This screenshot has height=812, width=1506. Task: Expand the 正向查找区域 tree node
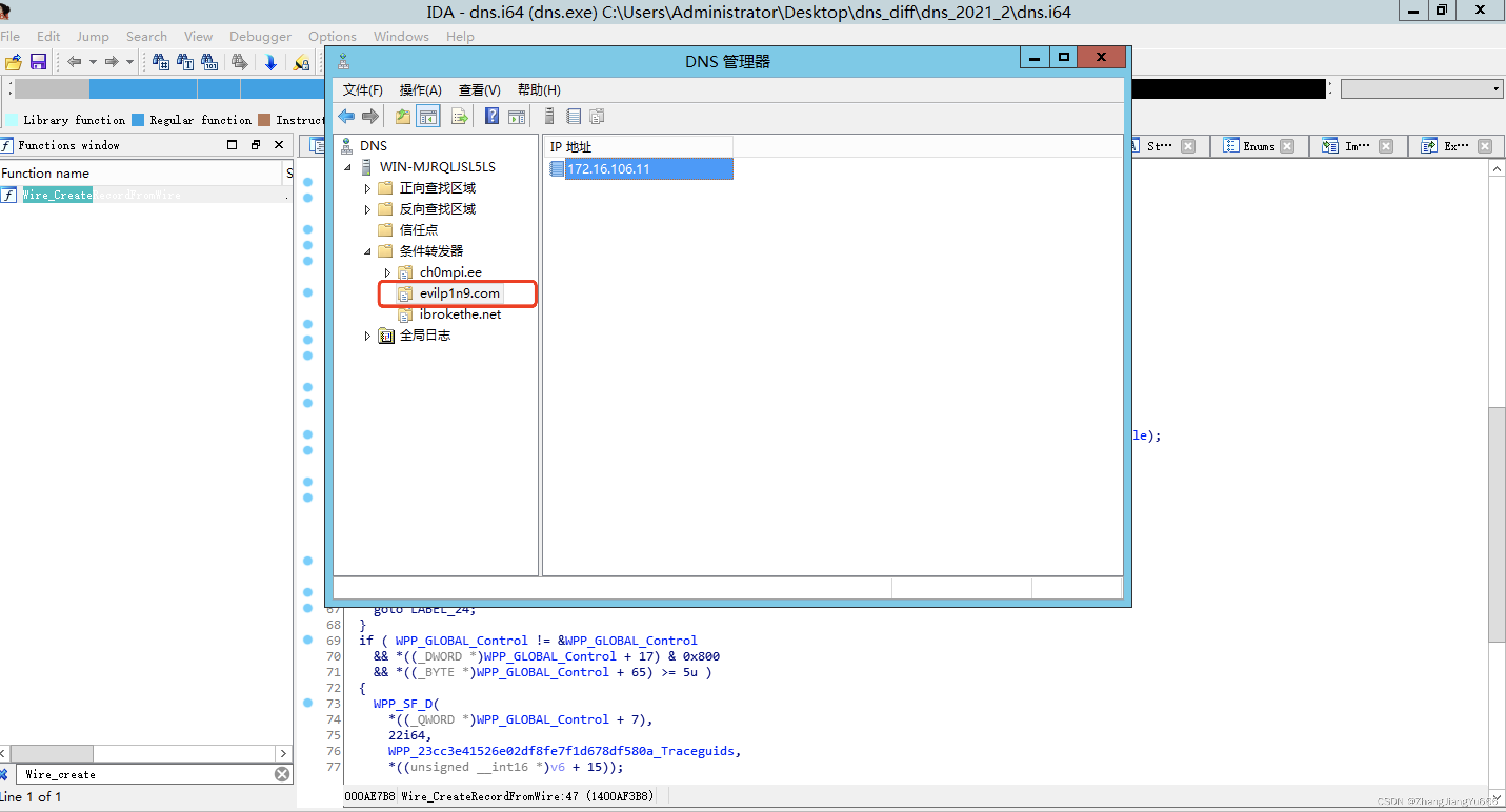[x=367, y=188]
